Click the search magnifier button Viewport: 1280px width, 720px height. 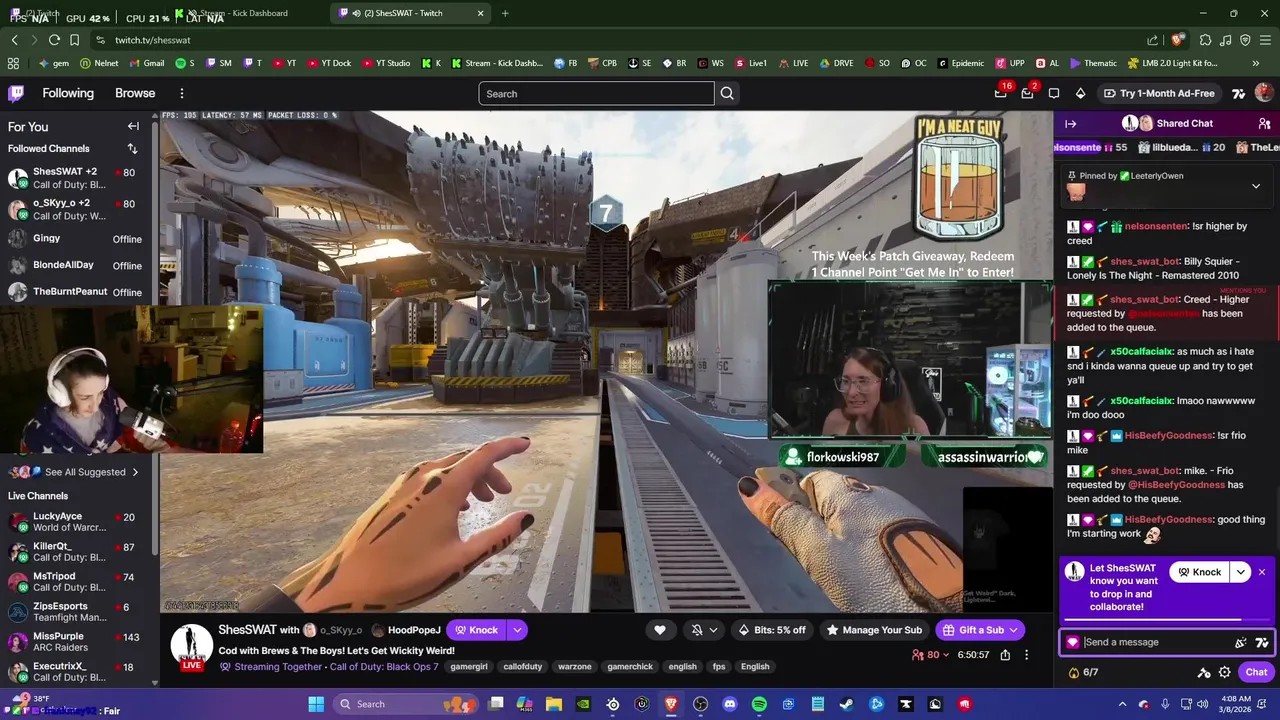pyautogui.click(x=727, y=93)
